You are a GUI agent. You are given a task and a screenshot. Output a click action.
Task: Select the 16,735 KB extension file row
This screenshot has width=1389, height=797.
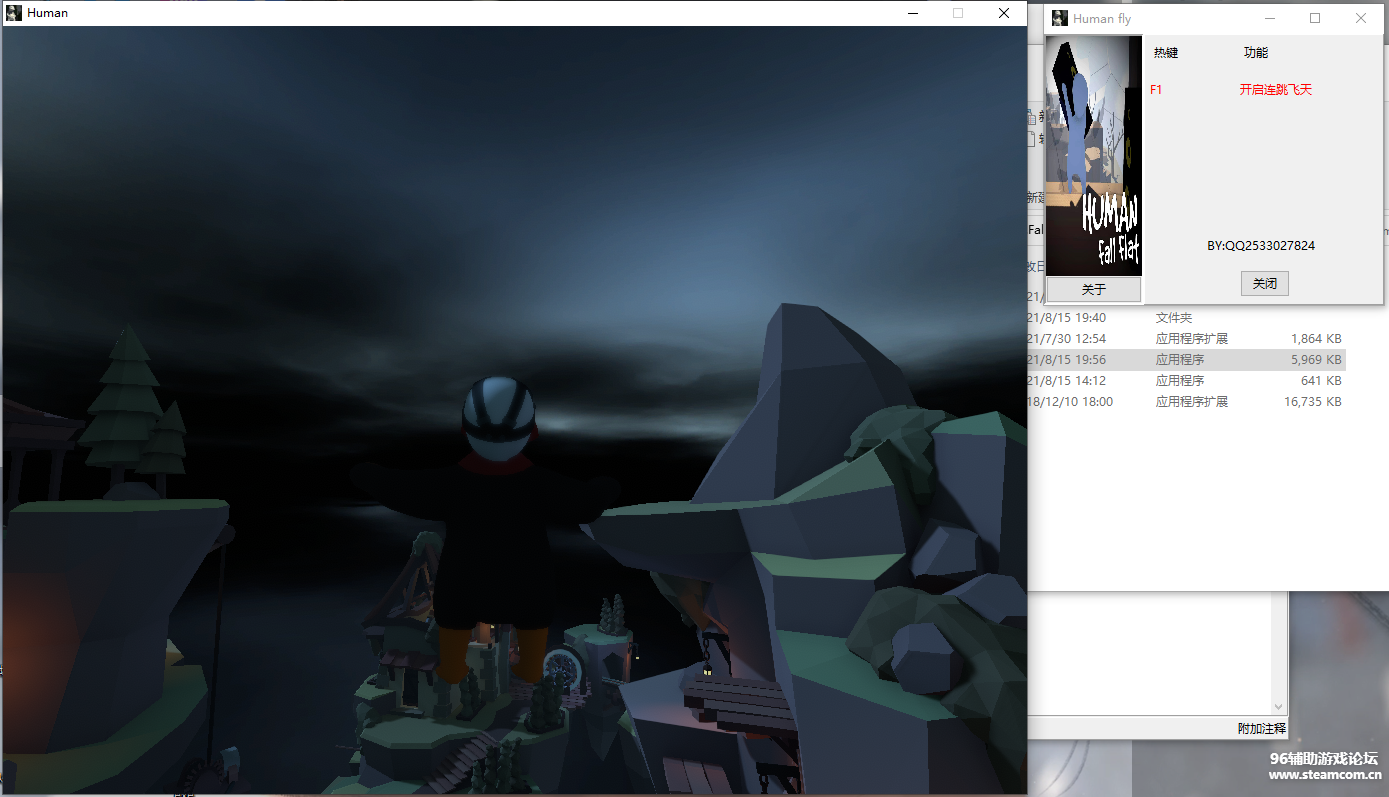(1185, 402)
